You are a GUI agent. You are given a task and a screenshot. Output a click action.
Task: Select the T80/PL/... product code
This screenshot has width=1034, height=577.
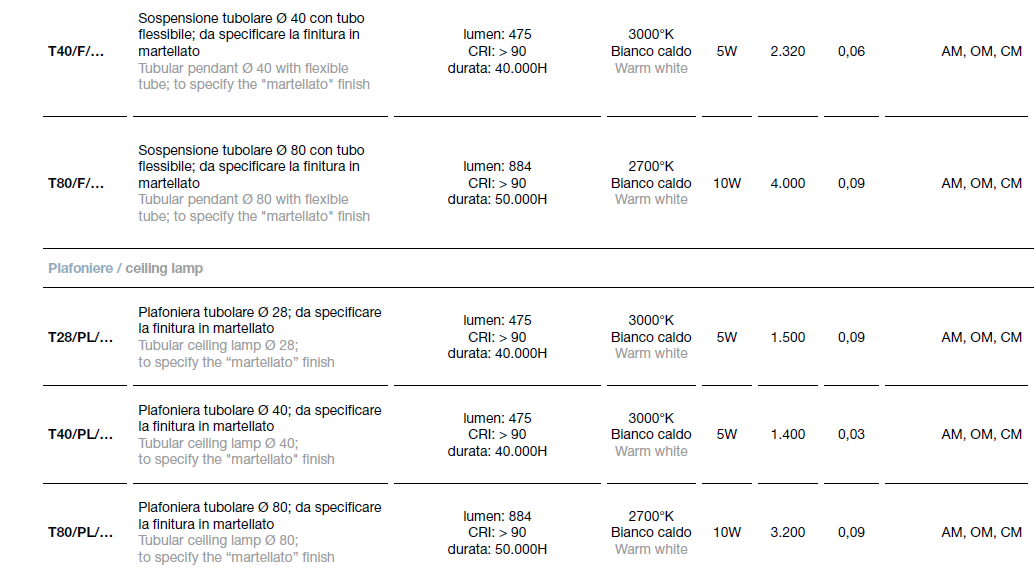(x=80, y=532)
